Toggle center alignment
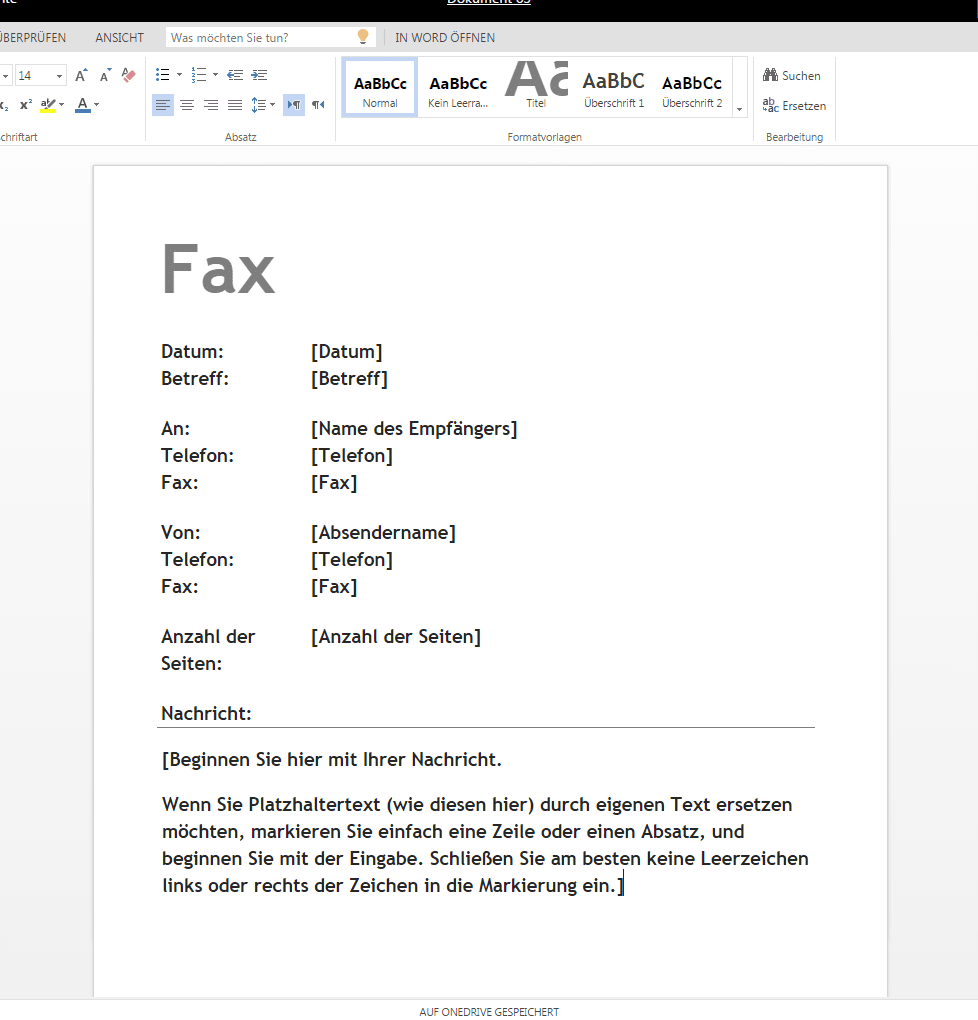This screenshot has width=978, height=1020. [x=187, y=105]
